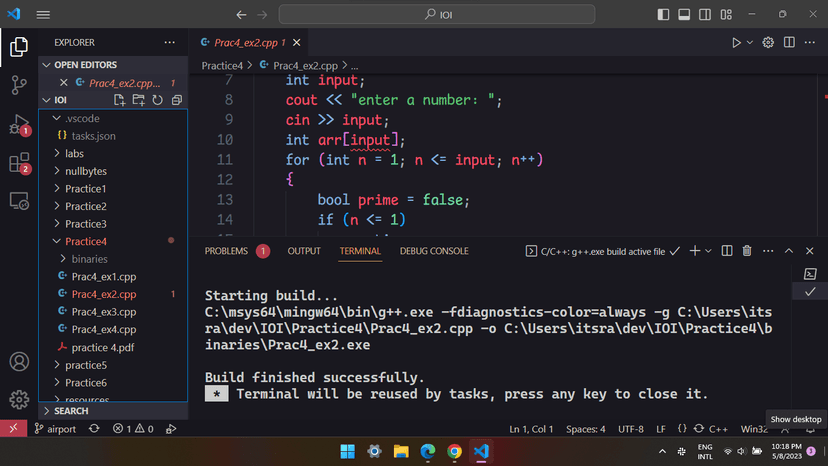
Task: Refresh the explorer file tree
Action: [x=157, y=100]
